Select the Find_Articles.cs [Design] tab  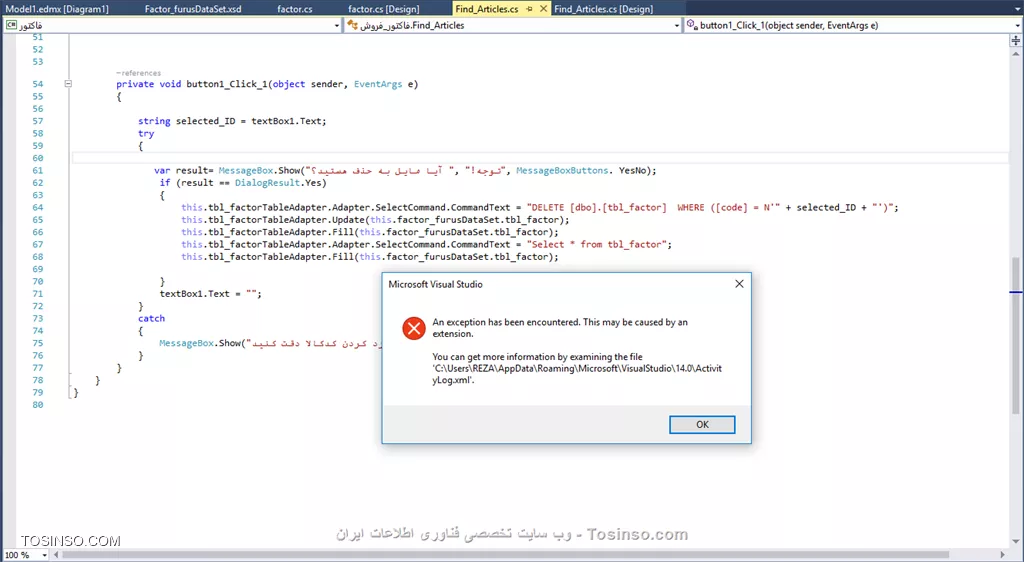tap(603, 8)
